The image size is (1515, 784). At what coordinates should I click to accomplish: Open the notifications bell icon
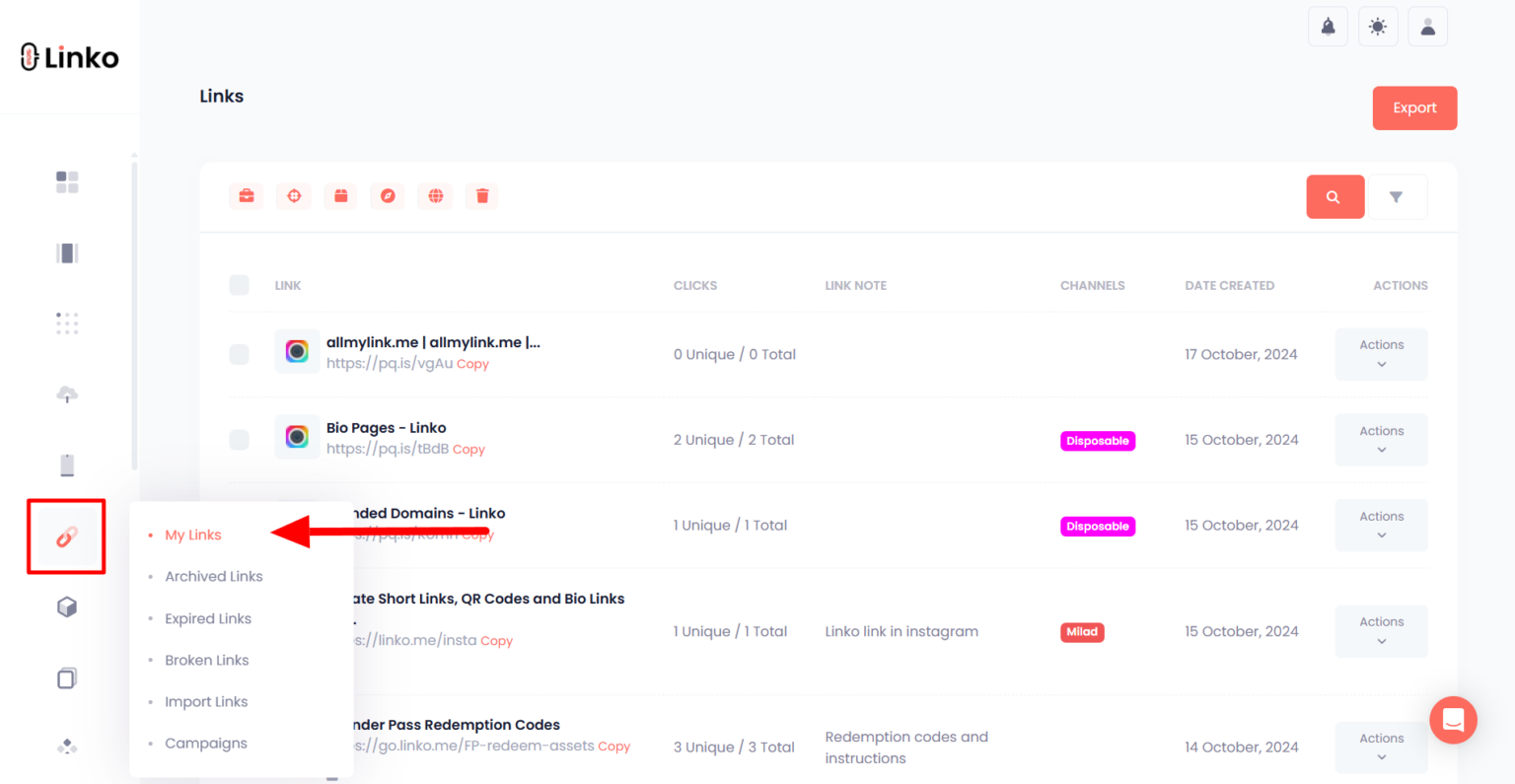pos(1328,27)
